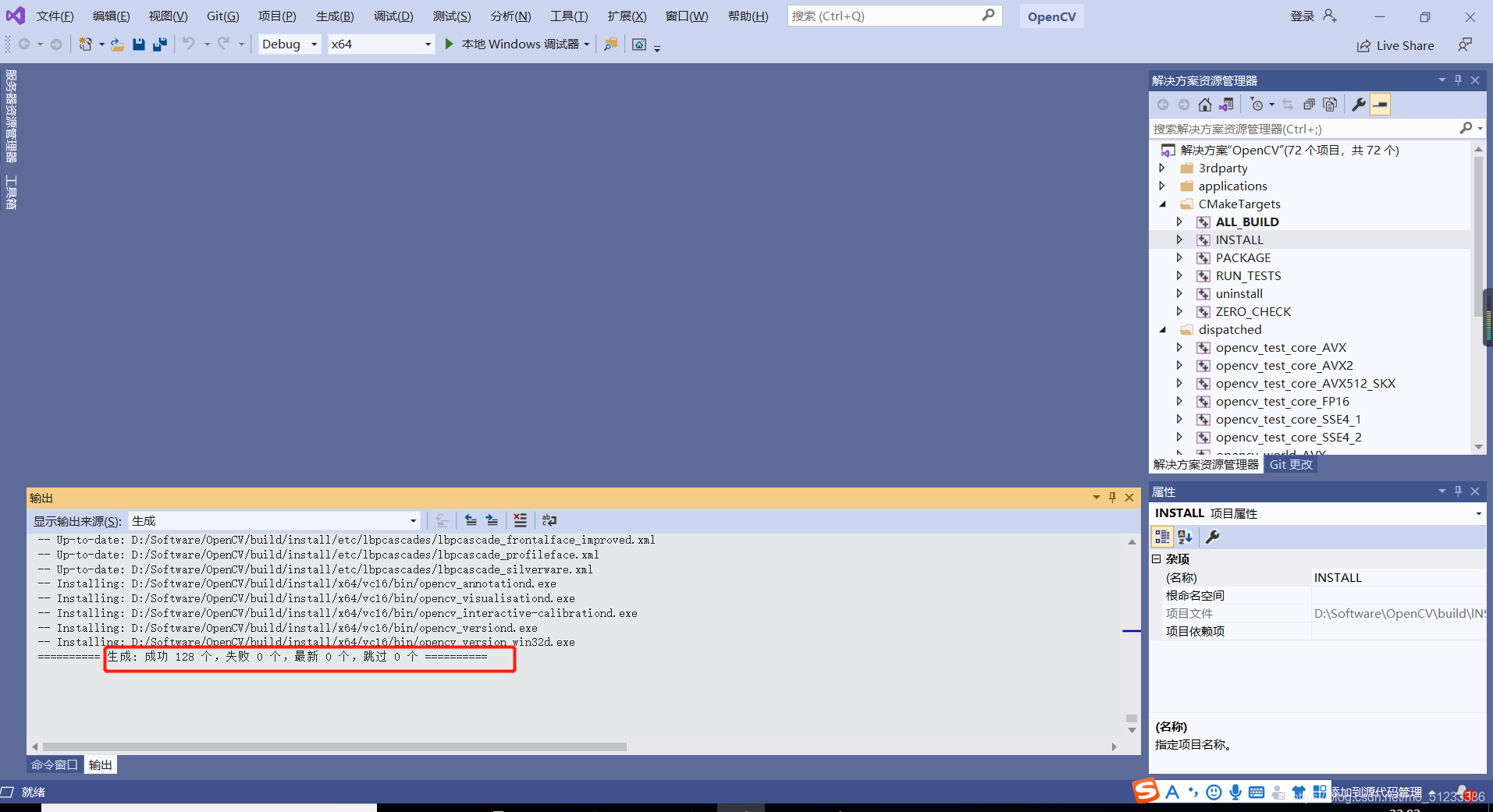Click the microphone icon in the input method bar
This screenshot has height=812, width=1493.
pyautogui.click(x=1235, y=792)
